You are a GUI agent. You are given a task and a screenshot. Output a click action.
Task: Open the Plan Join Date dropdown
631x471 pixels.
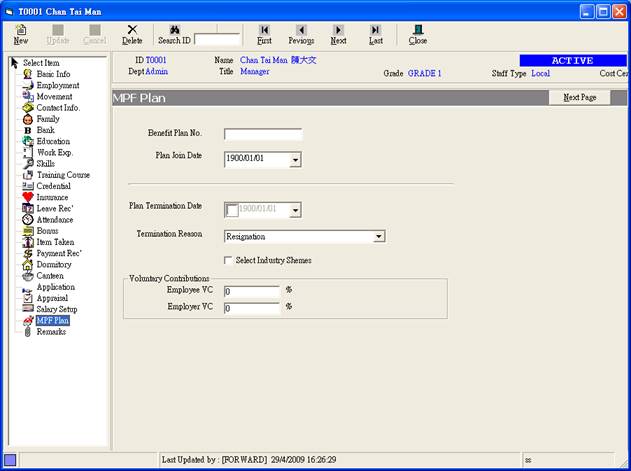pos(295,159)
